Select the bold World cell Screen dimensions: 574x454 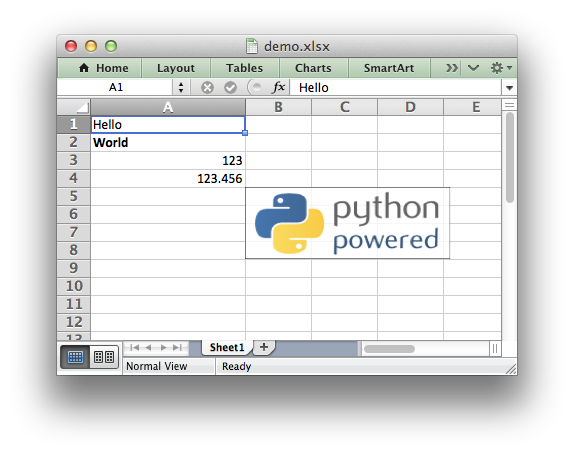(x=168, y=142)
